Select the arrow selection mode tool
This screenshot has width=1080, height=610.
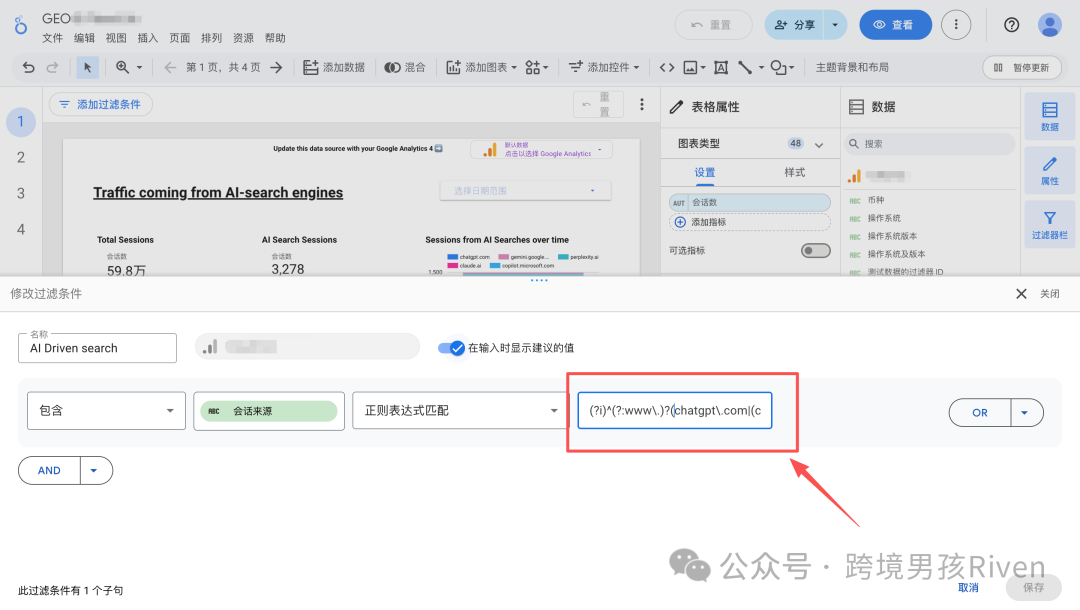click(x=87, y=67)
